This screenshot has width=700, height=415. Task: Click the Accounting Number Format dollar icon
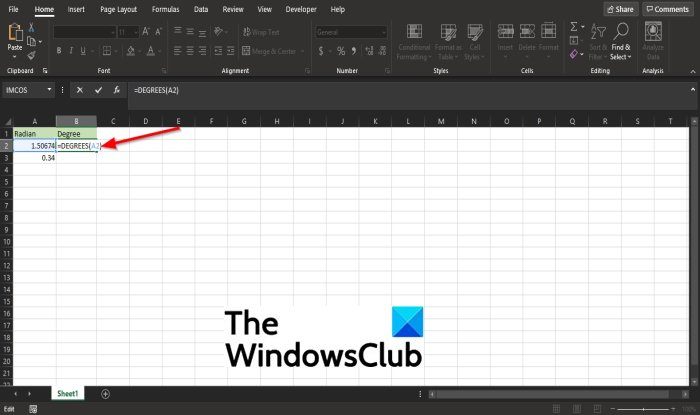tap(321, 51)
